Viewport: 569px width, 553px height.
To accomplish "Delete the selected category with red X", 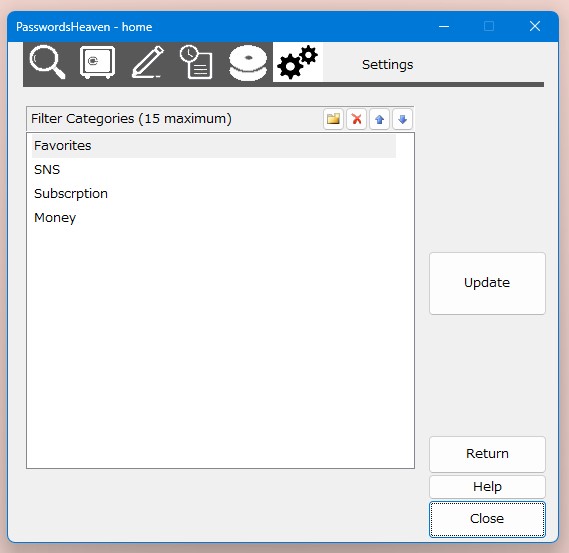I will tap(356, 119).
